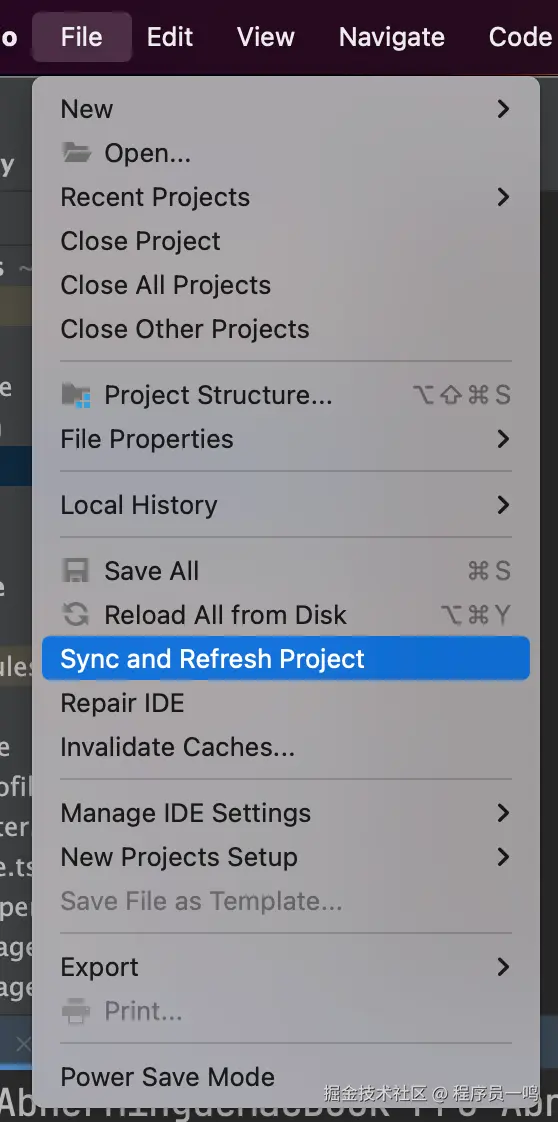Expand the Recent Projects submenu arrow
The image size is (558, 1122).
pos(503,197)
